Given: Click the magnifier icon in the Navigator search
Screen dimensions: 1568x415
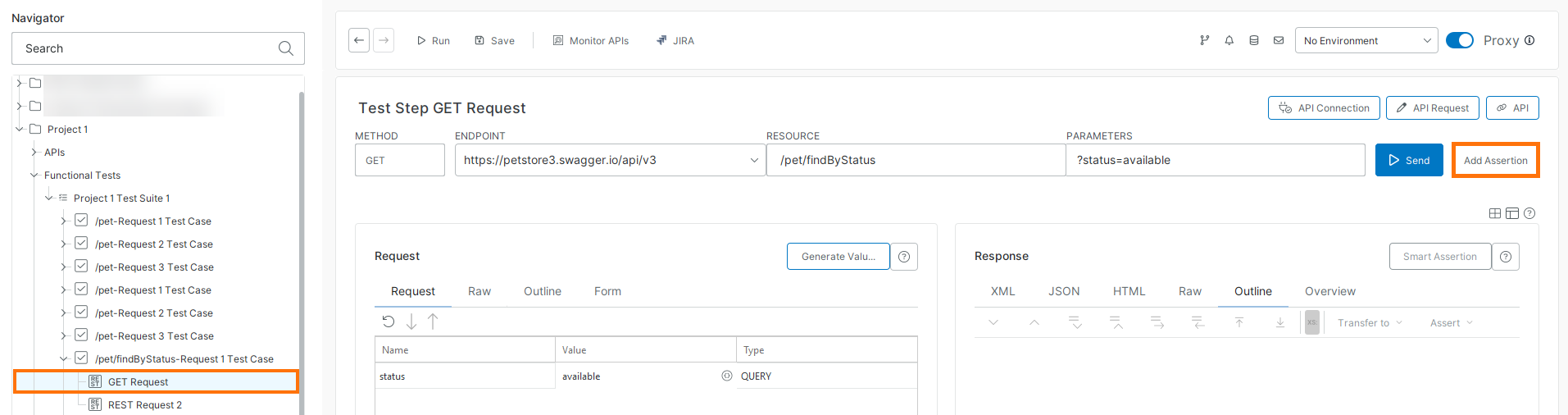Looking at the screenshot, I should 285,48.
